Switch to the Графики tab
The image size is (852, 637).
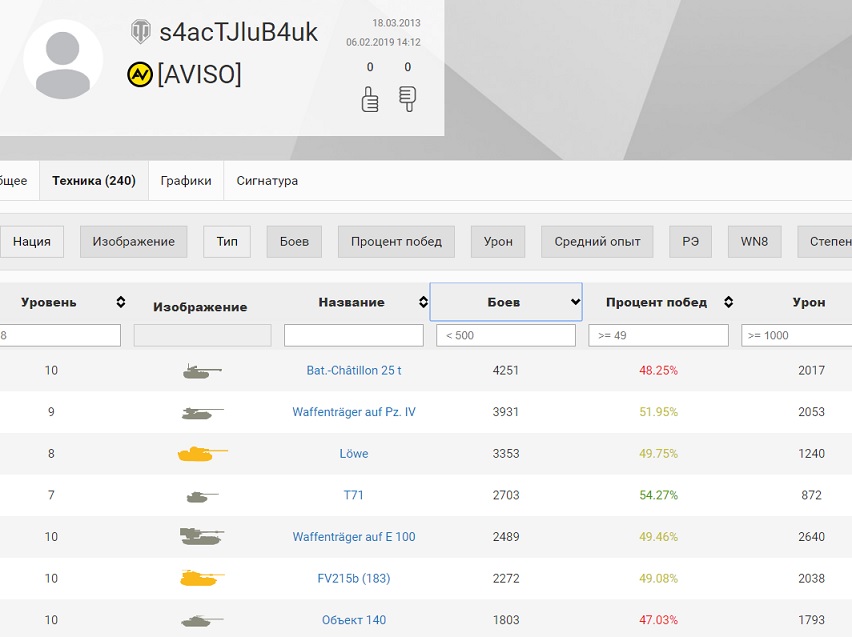(x=186, y=180)
